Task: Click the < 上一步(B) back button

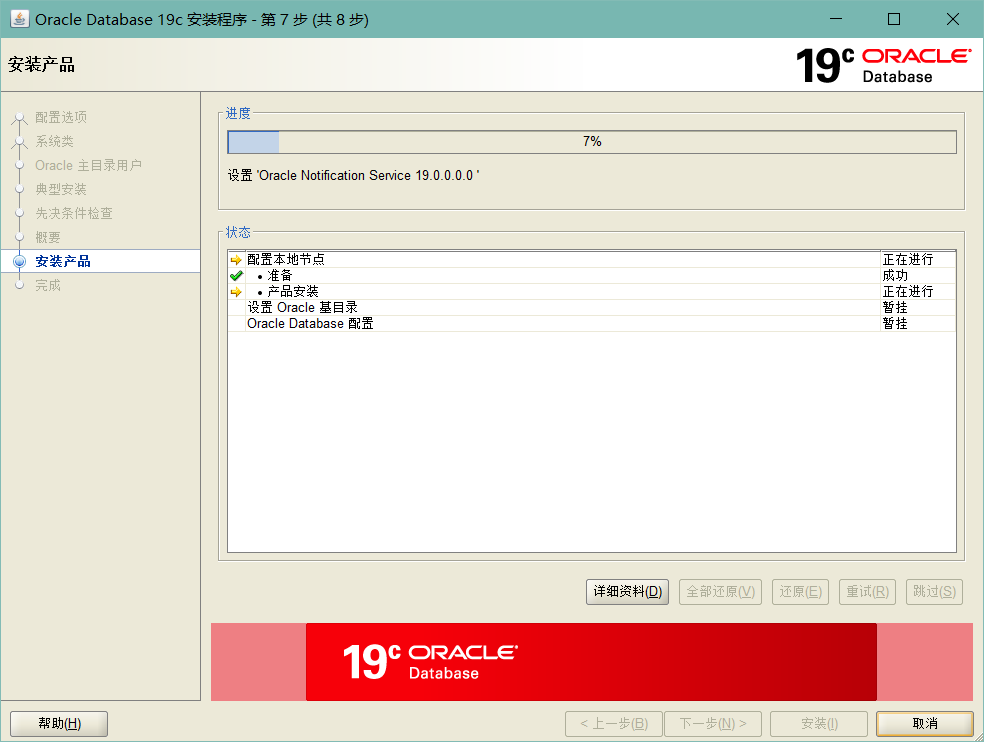Action: coord(614,724)
